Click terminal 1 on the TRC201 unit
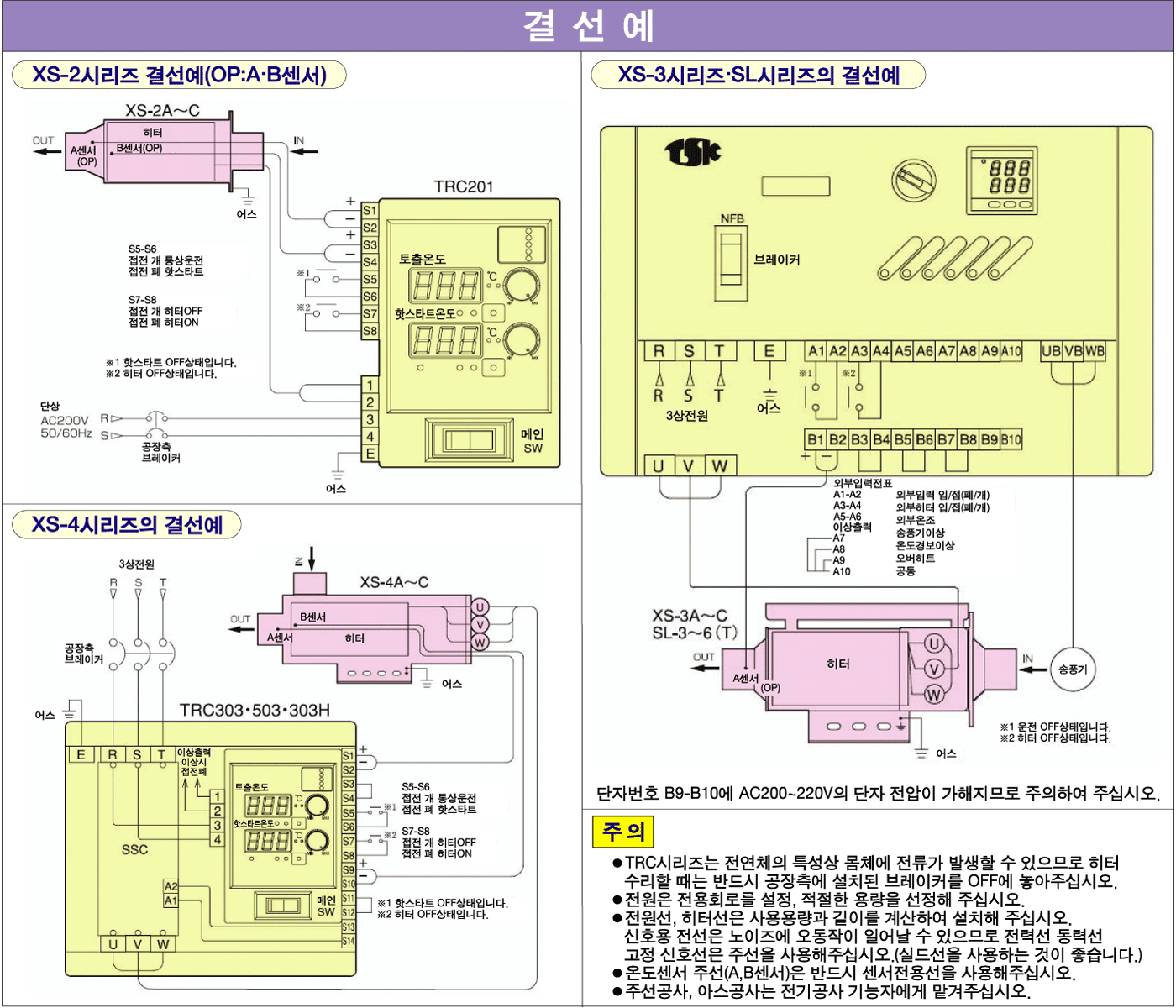 click(370, 385)
